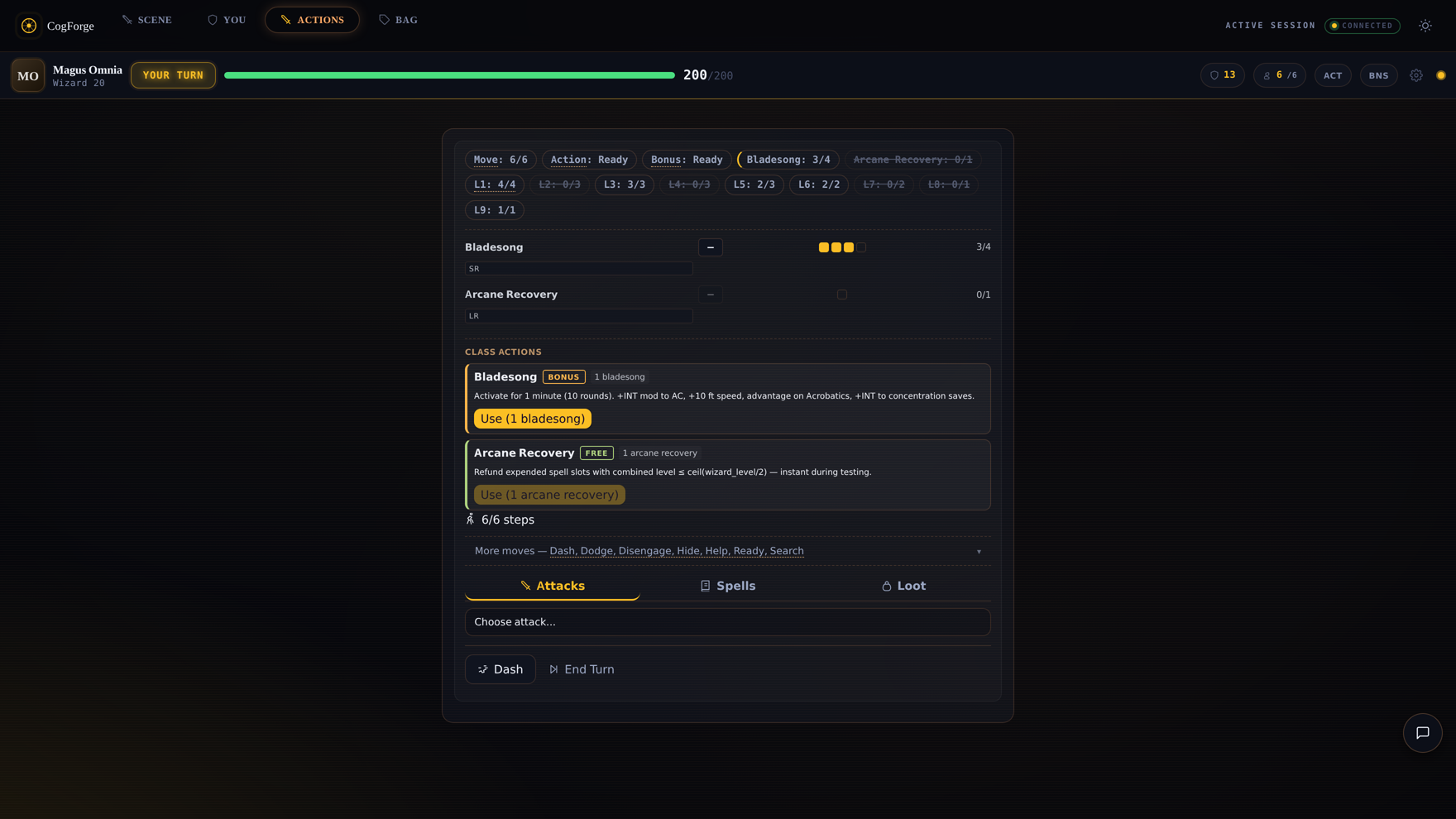1456x819 pixels.
Task: Expand the More moves section
Action: (x=728, y=551)
